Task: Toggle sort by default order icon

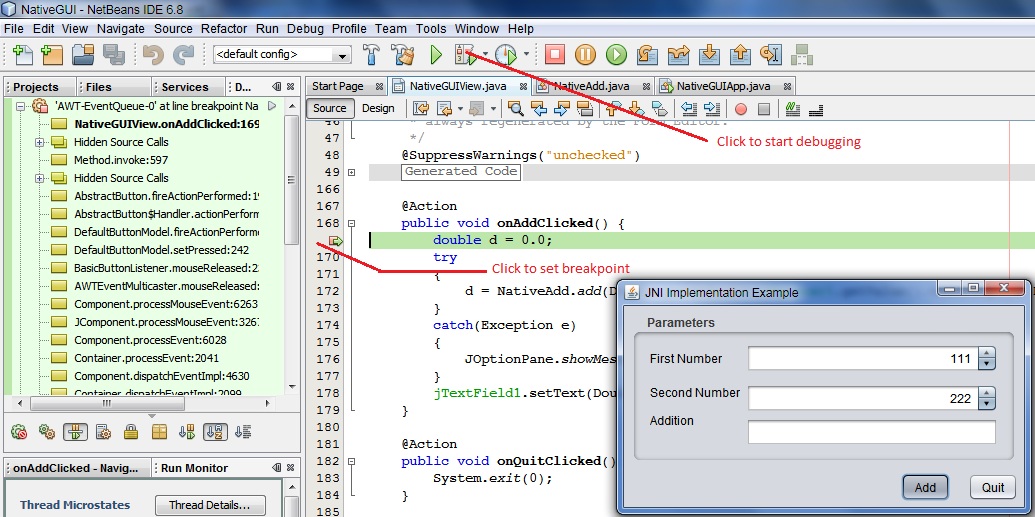Action: point(243,432)
